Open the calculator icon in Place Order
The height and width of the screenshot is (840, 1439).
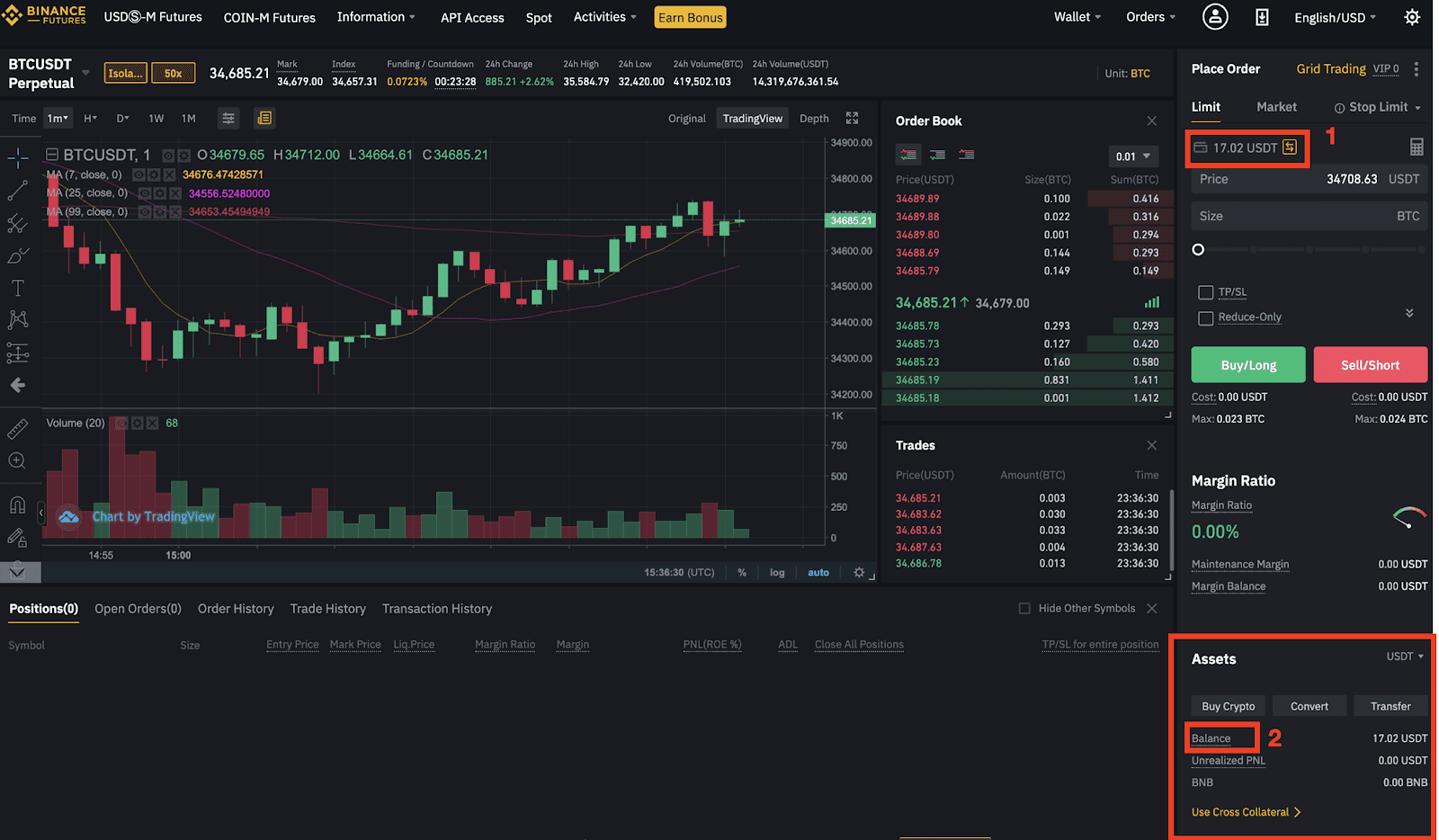click(x=1417, y=147)
